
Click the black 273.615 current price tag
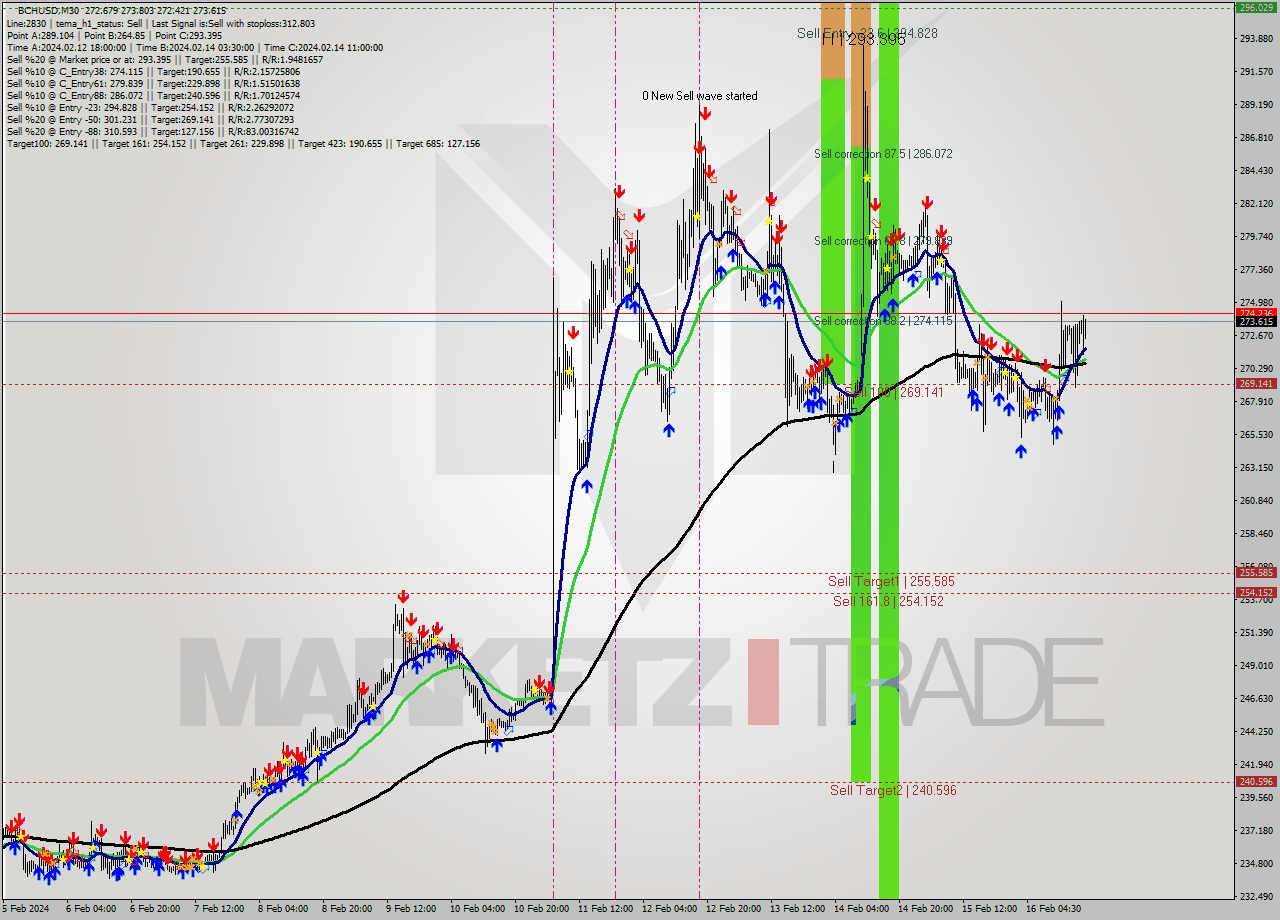[x=1256, y=321]
